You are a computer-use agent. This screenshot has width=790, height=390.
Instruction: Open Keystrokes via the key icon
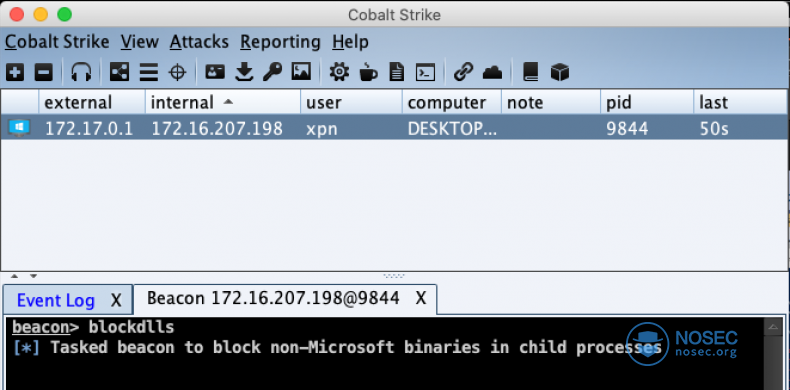tap(273, 72)
